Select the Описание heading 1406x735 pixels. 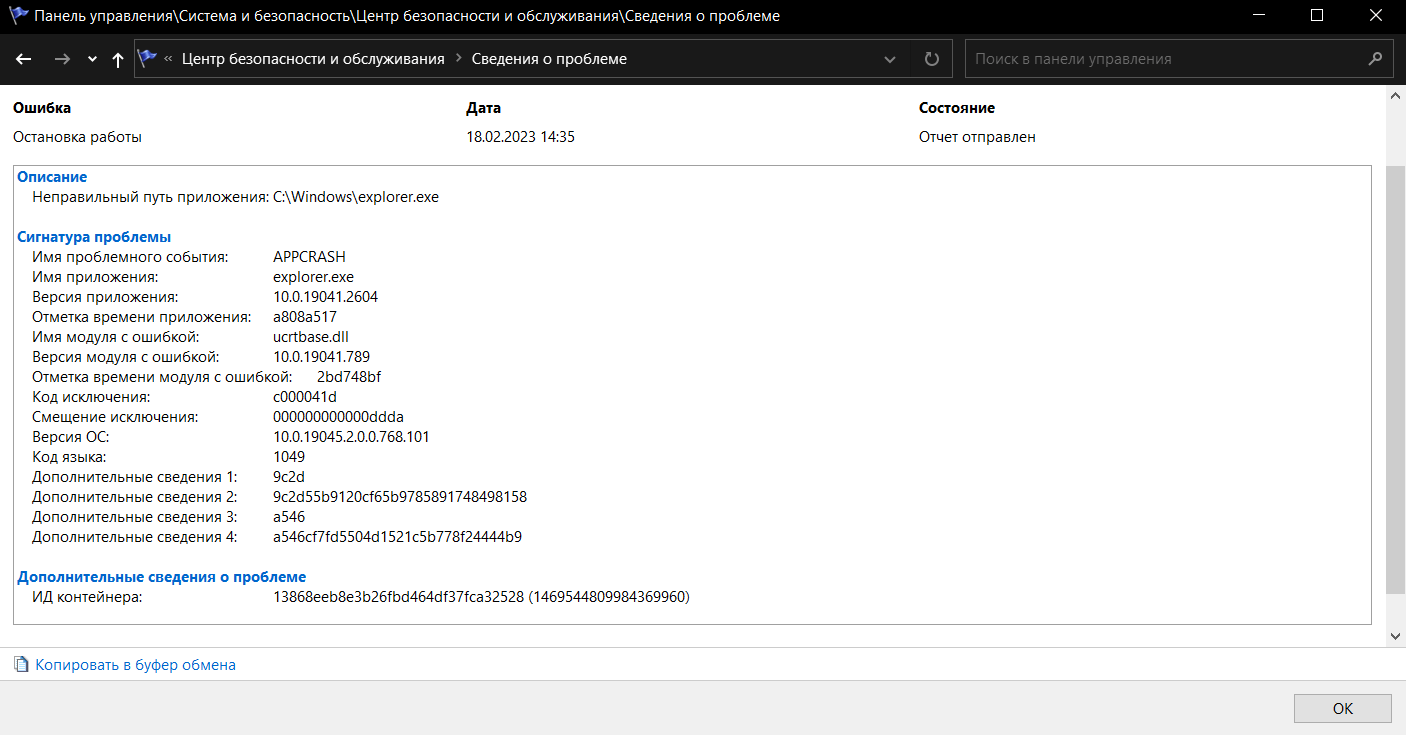tap(52, 177)
